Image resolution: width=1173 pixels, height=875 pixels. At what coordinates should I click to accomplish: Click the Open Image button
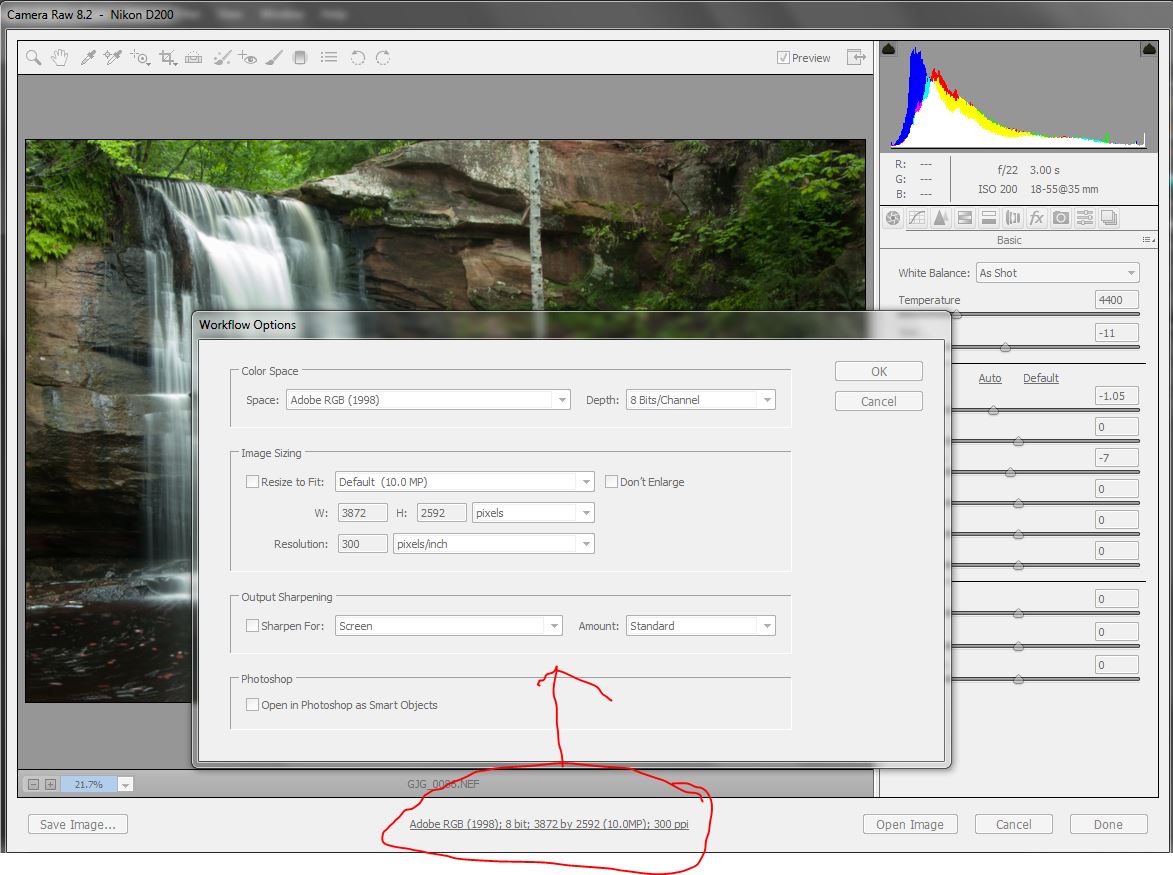(x=910, y=824)
